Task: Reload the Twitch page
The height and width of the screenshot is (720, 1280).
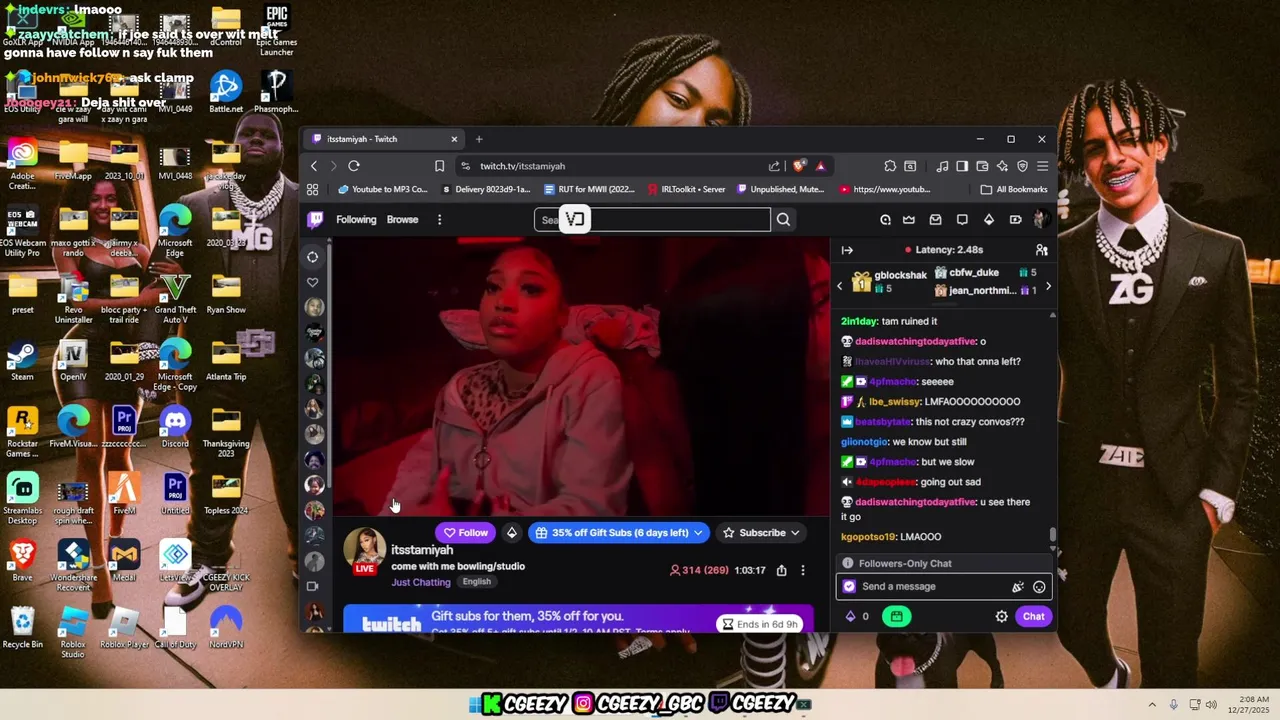Action: [354, 166]
